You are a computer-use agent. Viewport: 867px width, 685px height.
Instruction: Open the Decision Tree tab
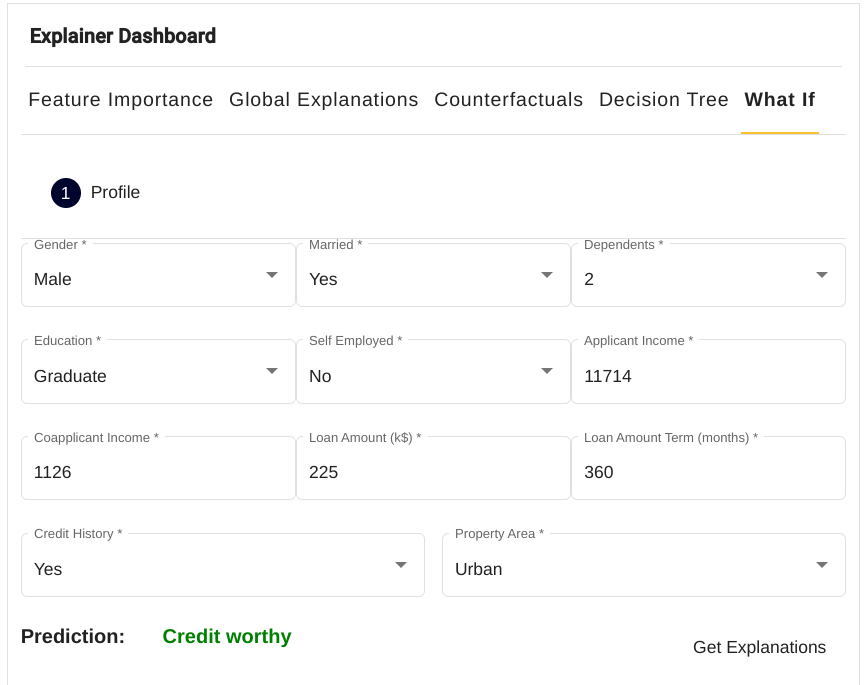663,100
